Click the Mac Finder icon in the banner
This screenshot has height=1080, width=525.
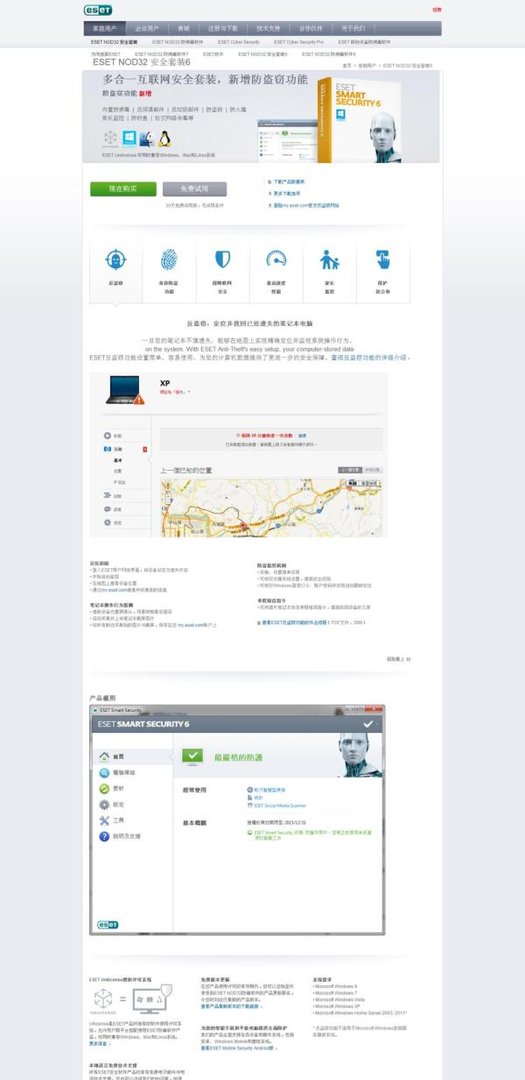pyautogui.click(x=146, y=138)
